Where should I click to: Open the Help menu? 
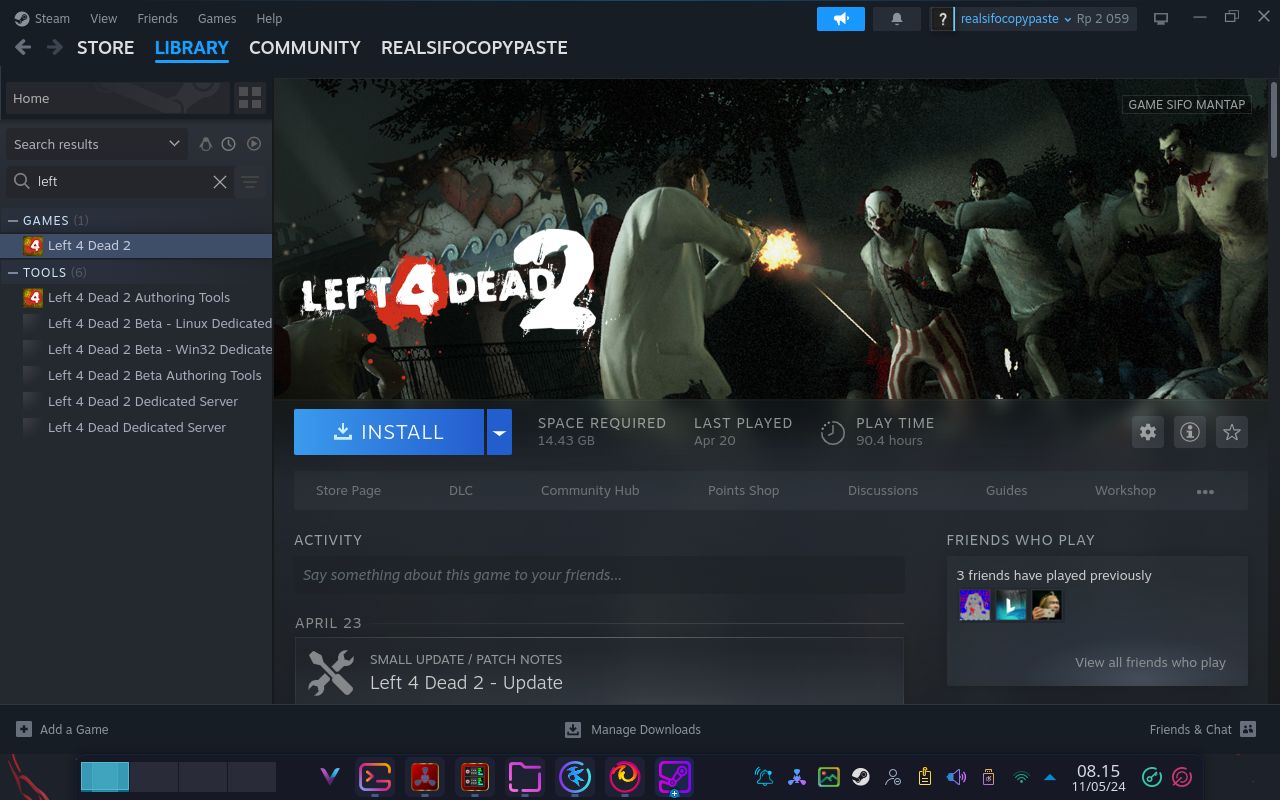pyautogui.click(x=269, y=18)
